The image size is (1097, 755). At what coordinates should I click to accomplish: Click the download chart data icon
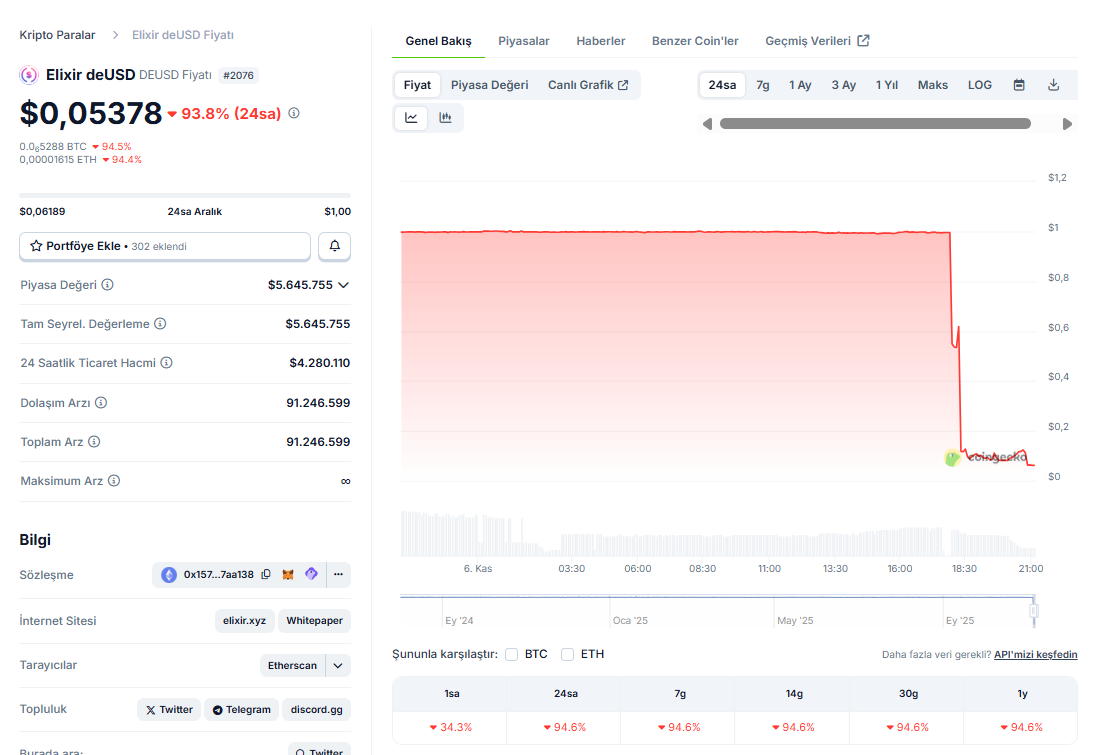click(1053, 85)
